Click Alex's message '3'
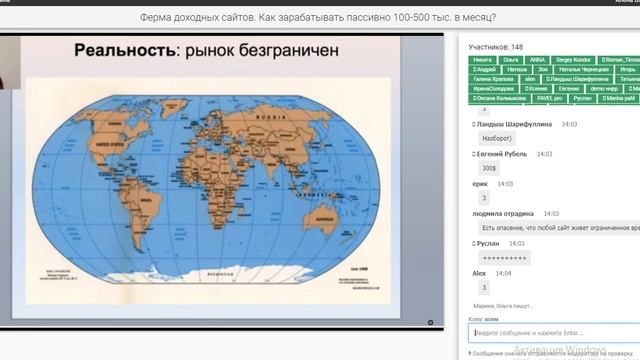The height and width of the screenshot is (360, 640). [x=484, y=288]
